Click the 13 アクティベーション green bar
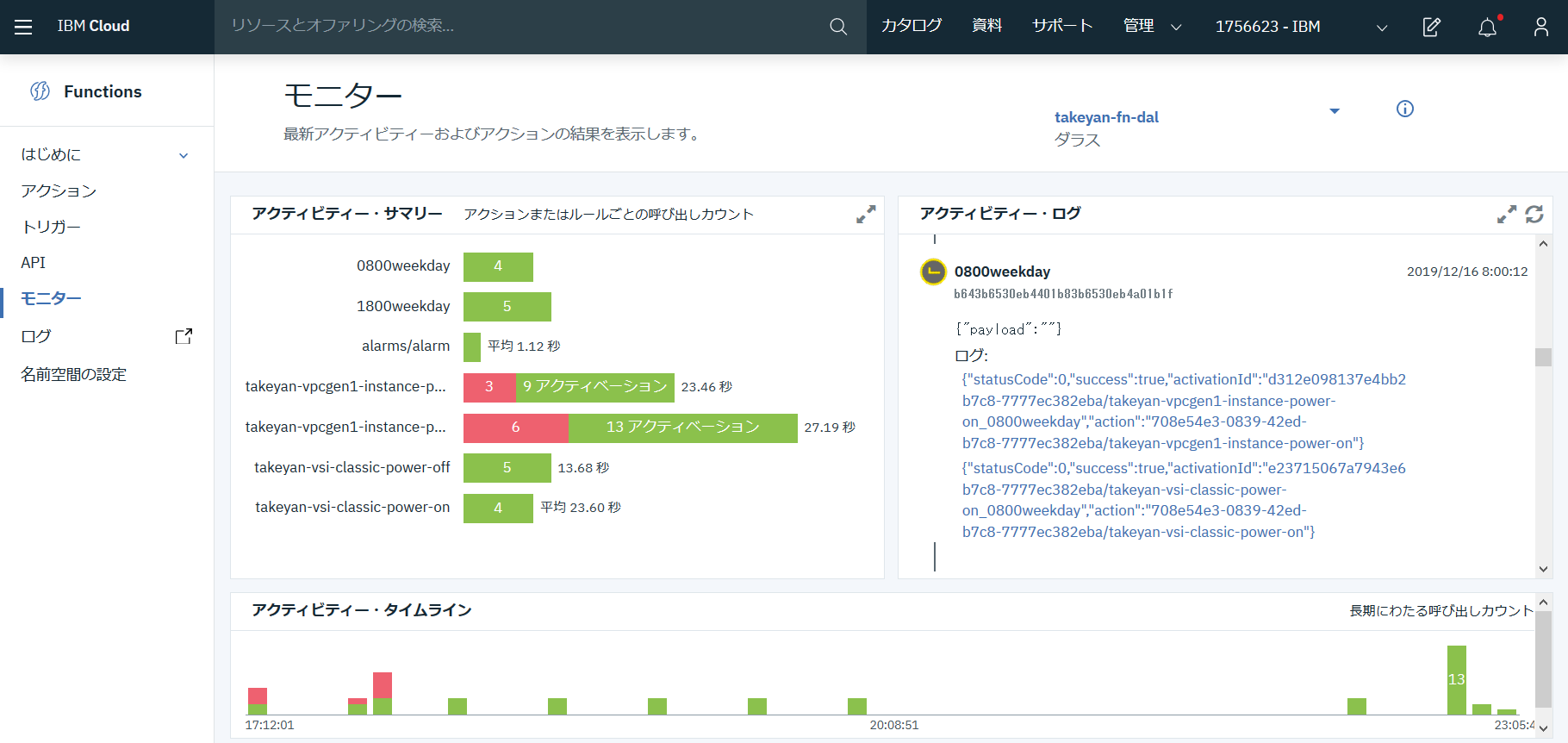Viewport: 1568px width, 743px height. click(683, 428)
